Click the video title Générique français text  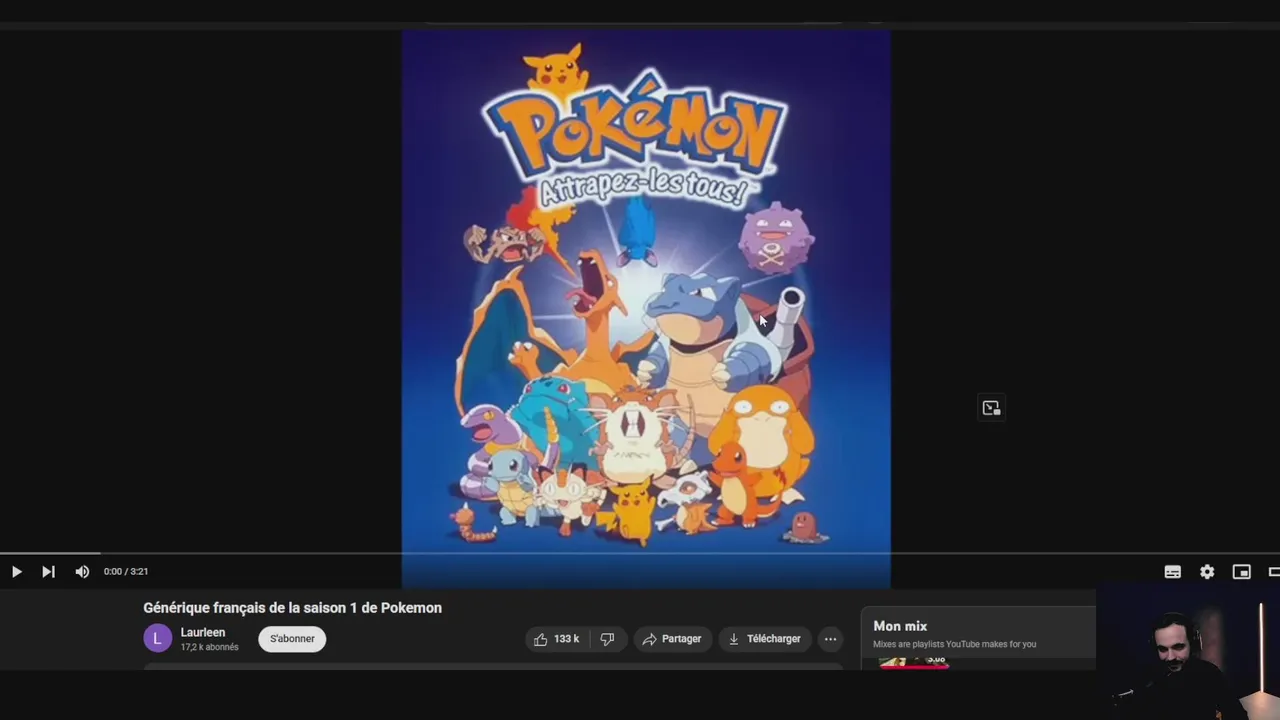(292, 608)
